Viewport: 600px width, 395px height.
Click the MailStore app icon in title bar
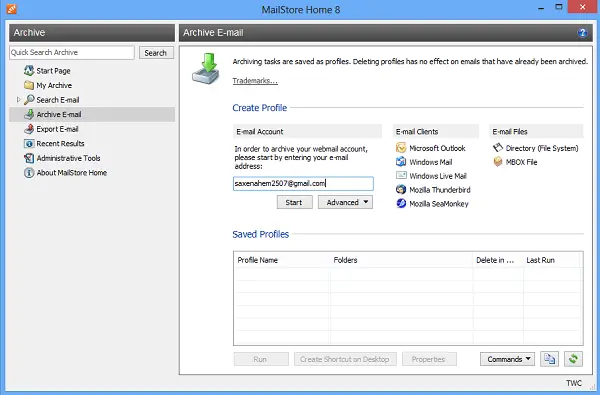tap(11, 8)
